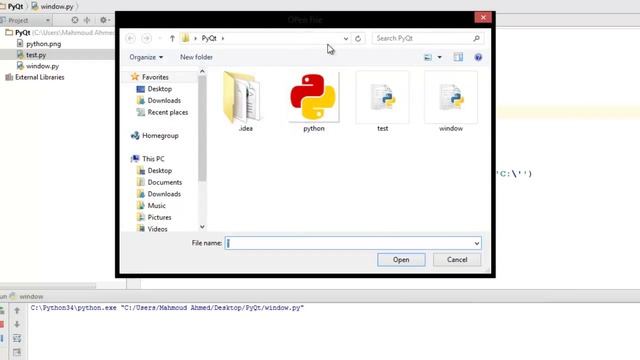
Task: Select This PC in the navigation pane
Action: pos(153,159)
